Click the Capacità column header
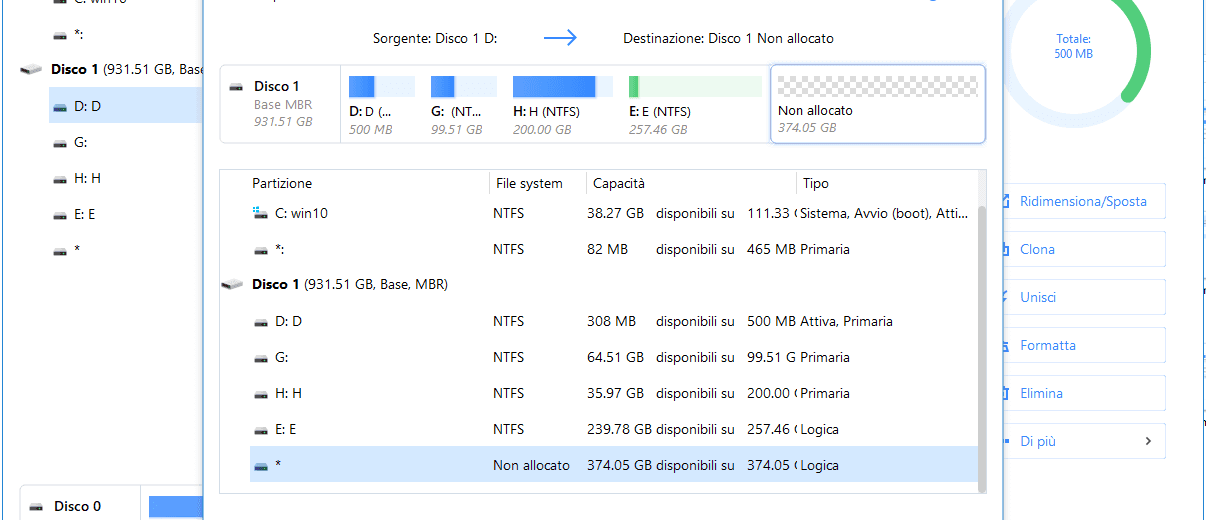The height and width of the screenshot is (520, 1206). (618, 184)
